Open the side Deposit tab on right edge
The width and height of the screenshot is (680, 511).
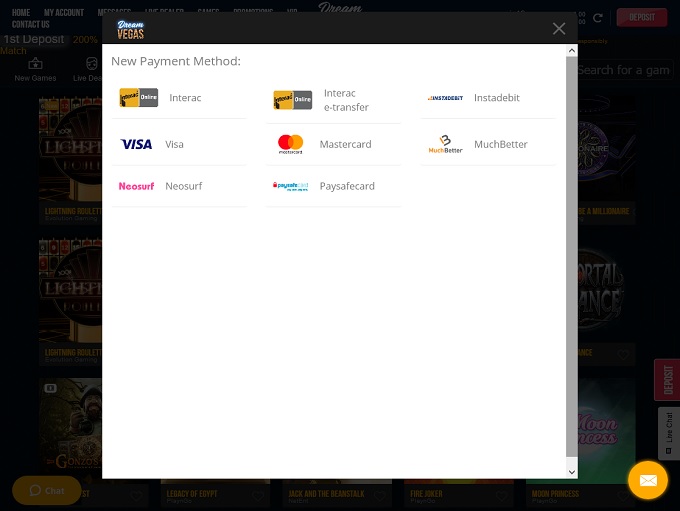(x=666, y=381)
